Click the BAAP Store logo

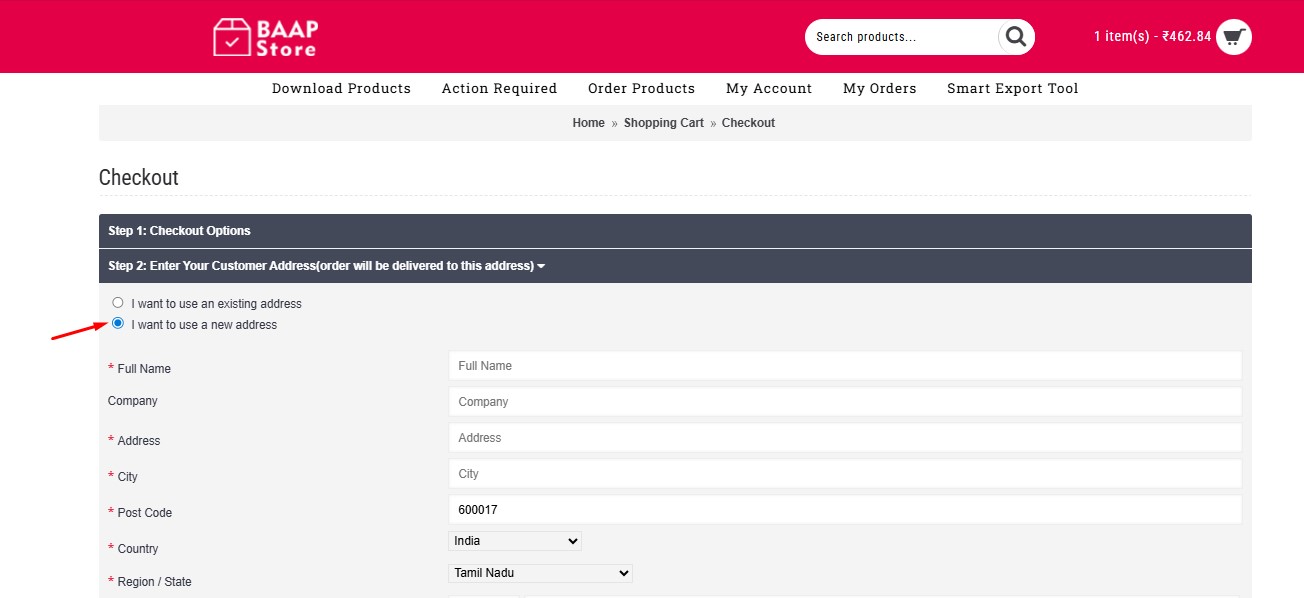pyautogui.click(x=265, y=37)
